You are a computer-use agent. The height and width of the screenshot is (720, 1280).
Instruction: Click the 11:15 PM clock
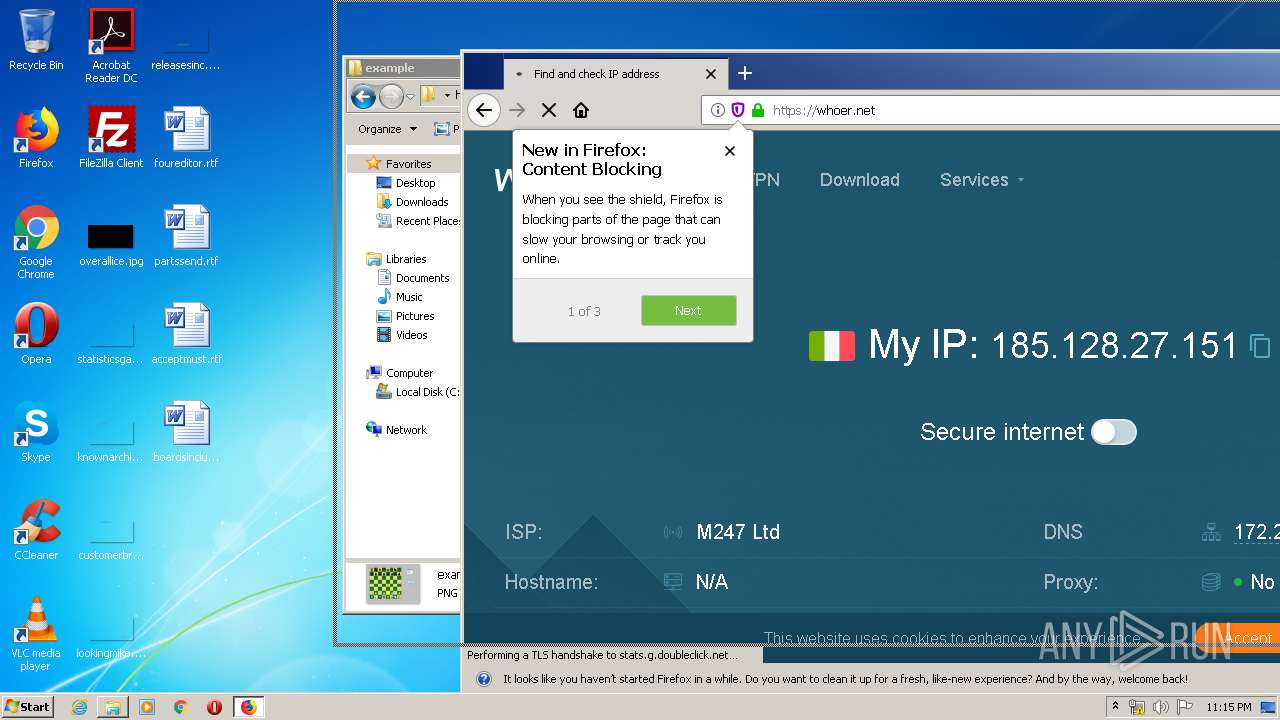(x=1229, y=707)
